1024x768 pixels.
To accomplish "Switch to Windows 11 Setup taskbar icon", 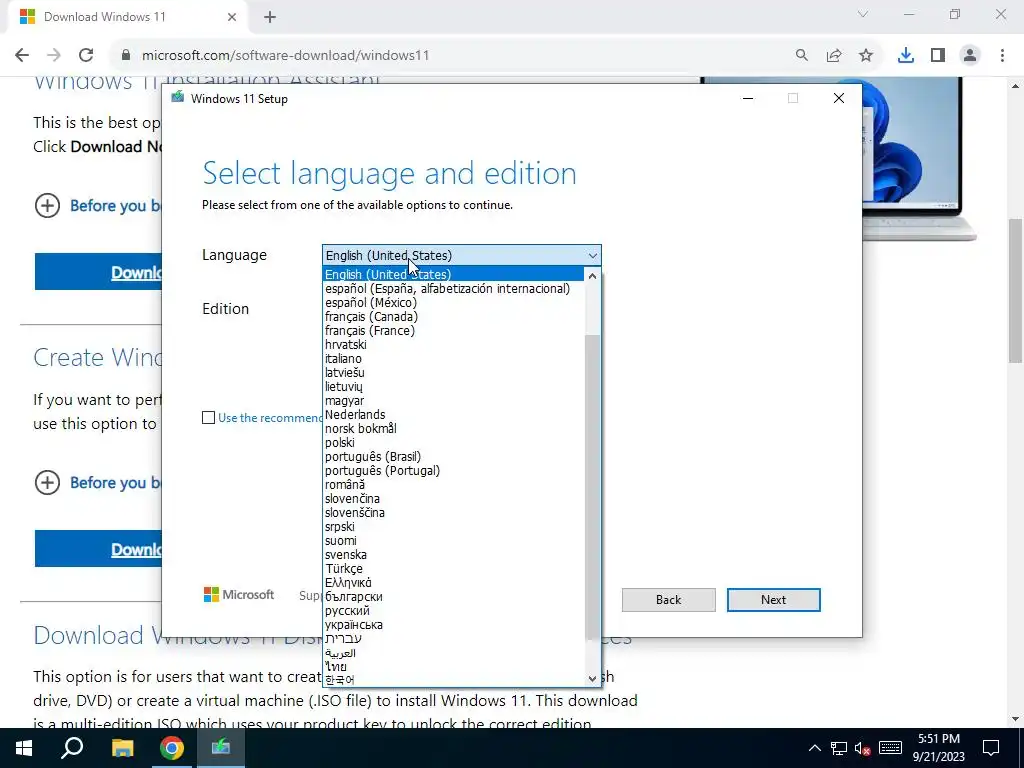I will 221,748.
